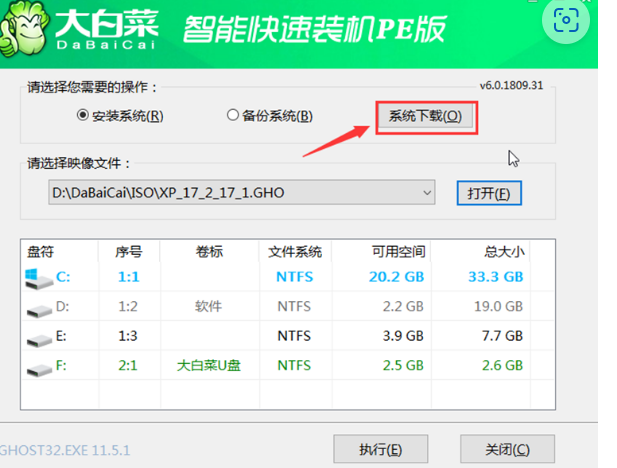Viewport: 617px width, 468px height.
Task: Click the 关闭(C) button
Action: click(507, 449)
